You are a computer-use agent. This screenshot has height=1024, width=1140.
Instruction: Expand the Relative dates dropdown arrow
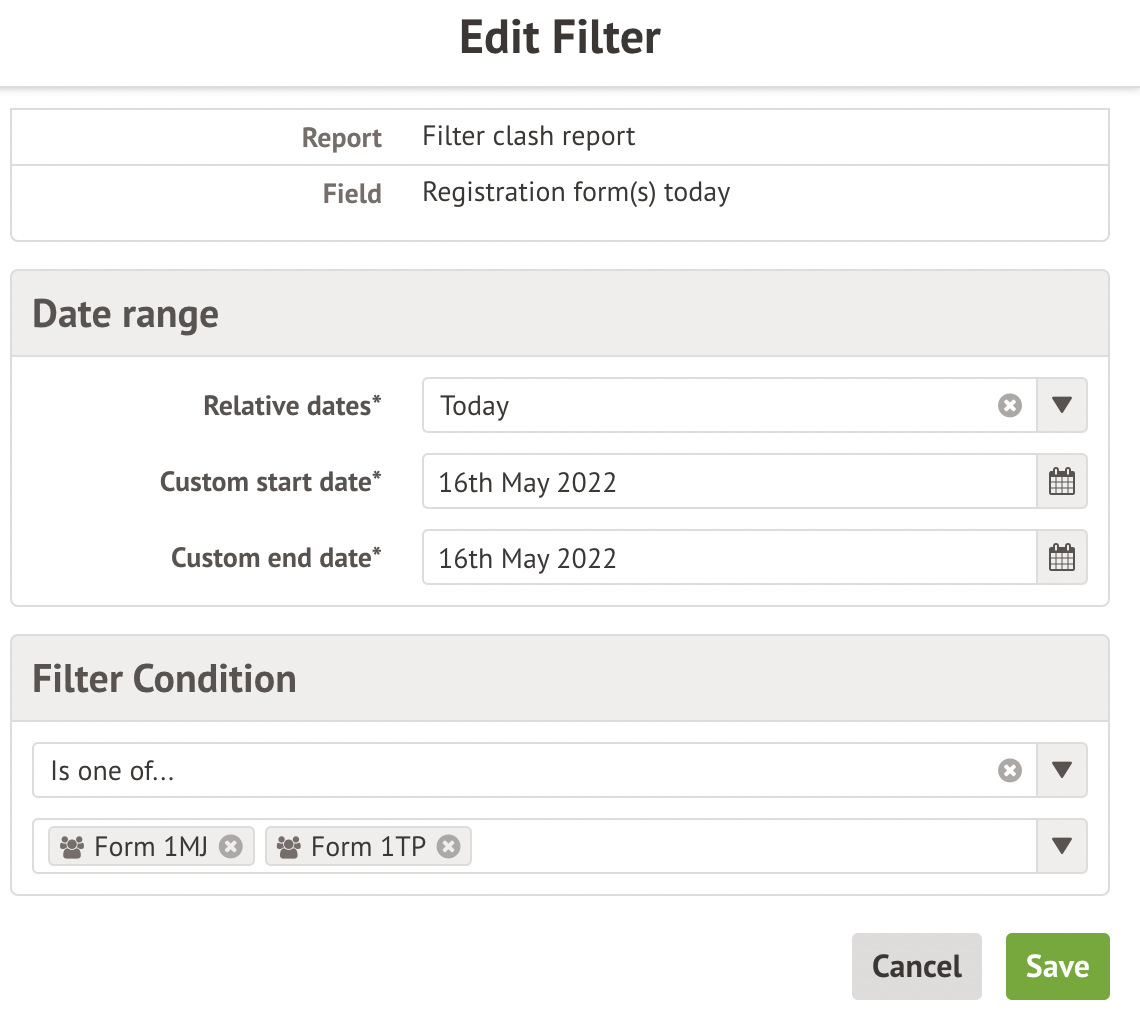click(1062, 406)
